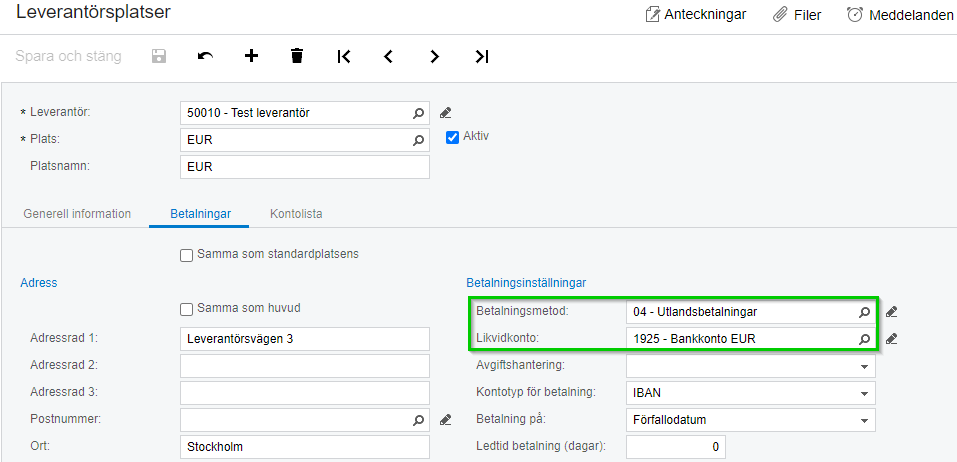Image resolution: width=957 pixels, height=462 pixels.
Task: Open Filer attachments
Action: pos(797,15)
